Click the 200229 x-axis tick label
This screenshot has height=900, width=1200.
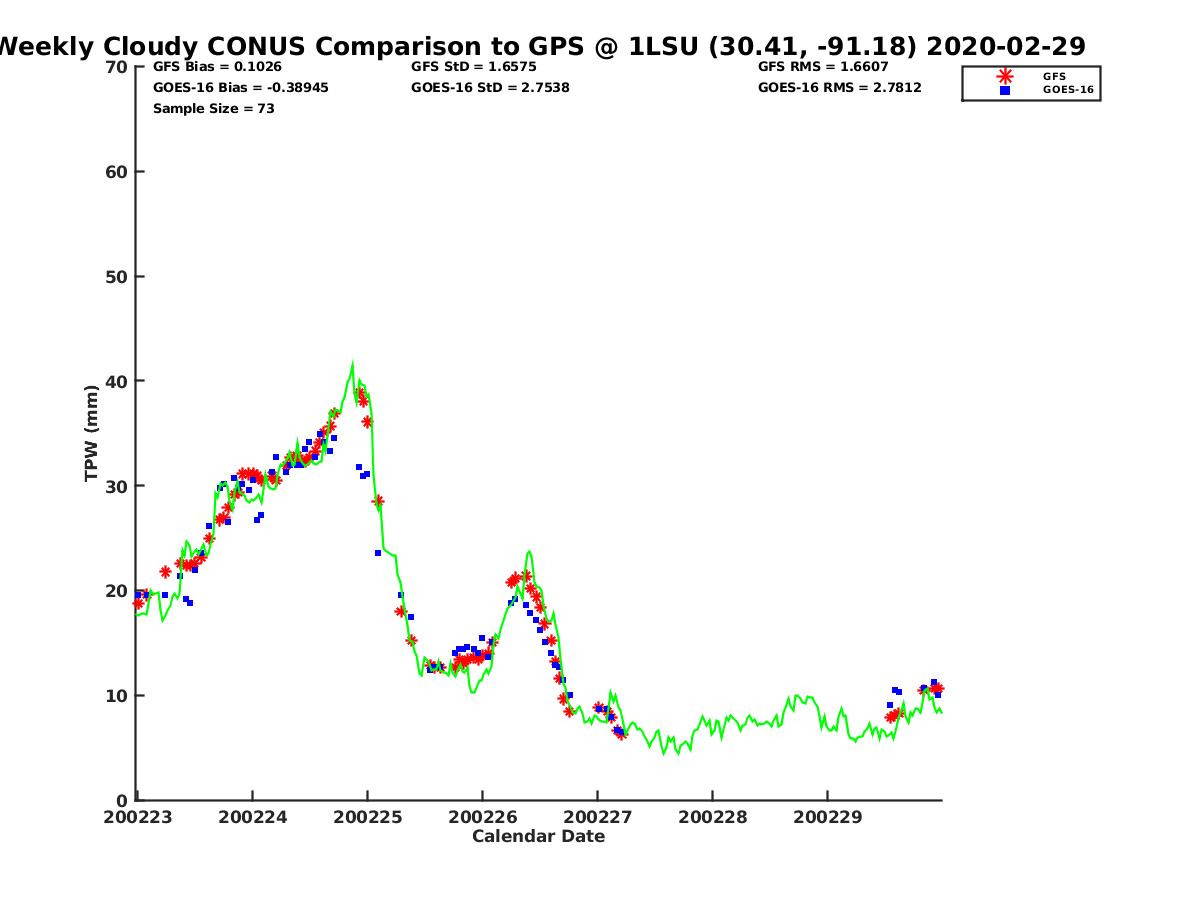click(827, 817)
